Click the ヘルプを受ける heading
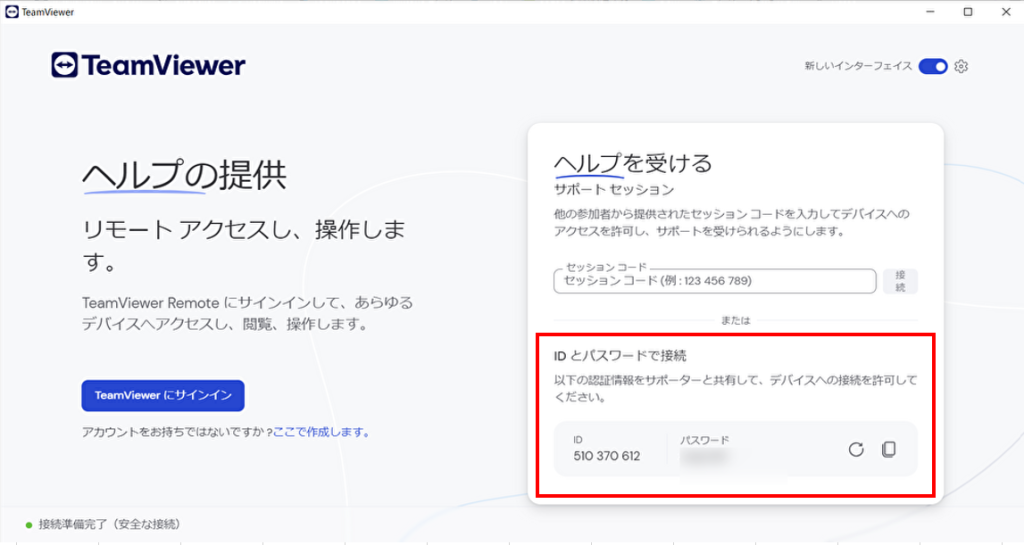 pyautogui.click(x=632, y=163)
